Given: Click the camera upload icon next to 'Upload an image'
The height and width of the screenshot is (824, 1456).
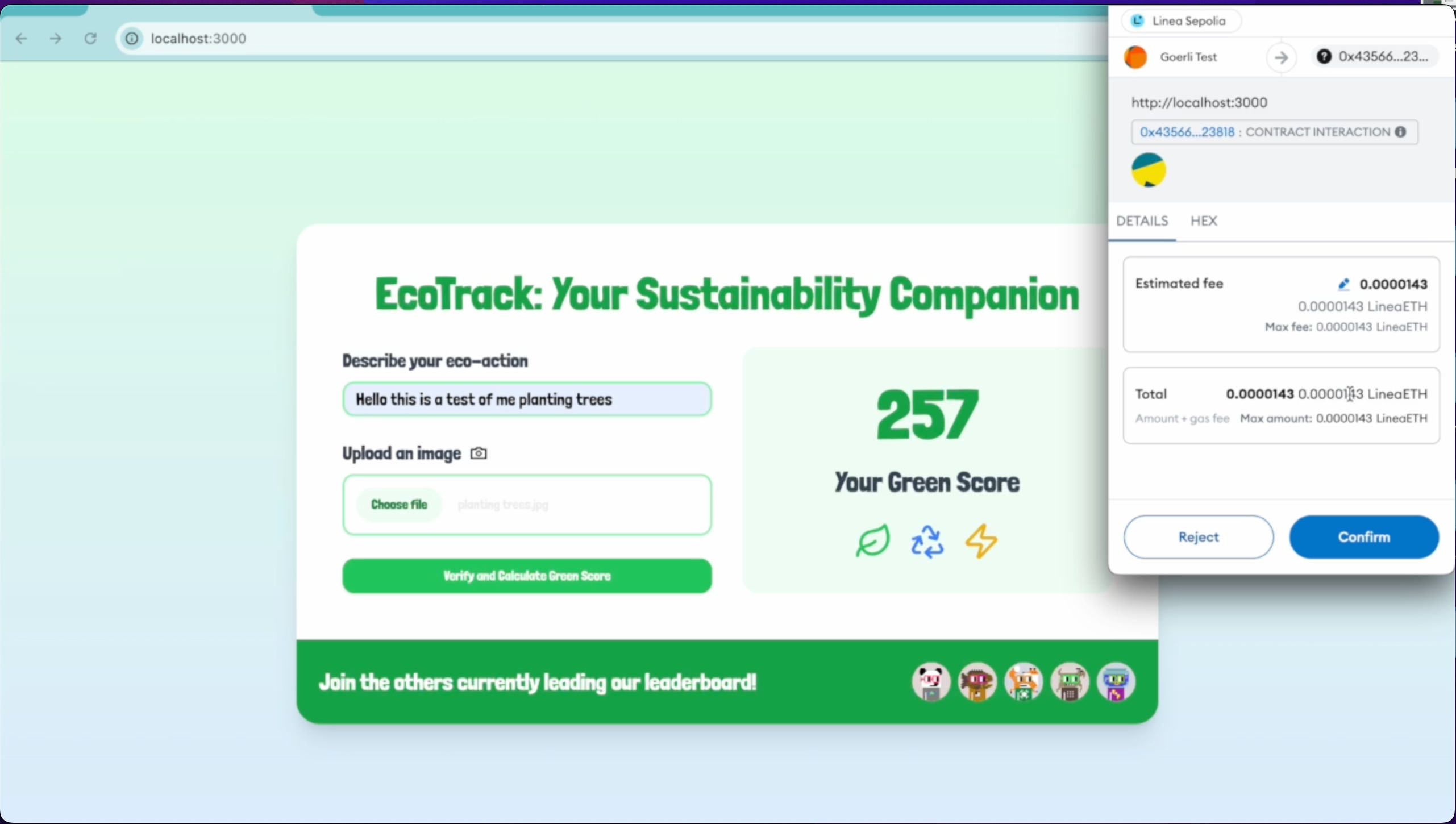Looking at the screenshot, I should coord(478,453).
